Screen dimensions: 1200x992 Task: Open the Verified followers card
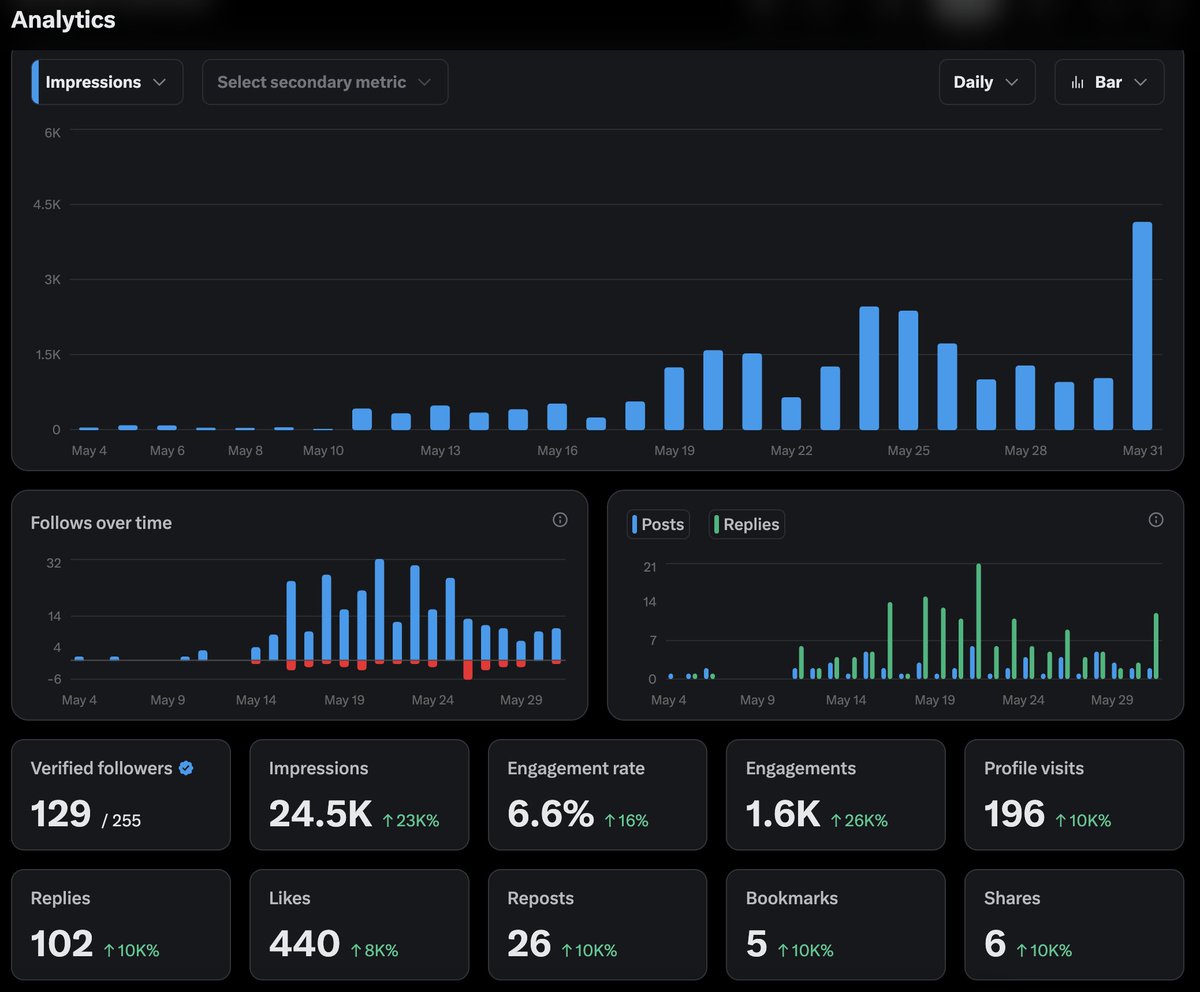click(121, 795)
